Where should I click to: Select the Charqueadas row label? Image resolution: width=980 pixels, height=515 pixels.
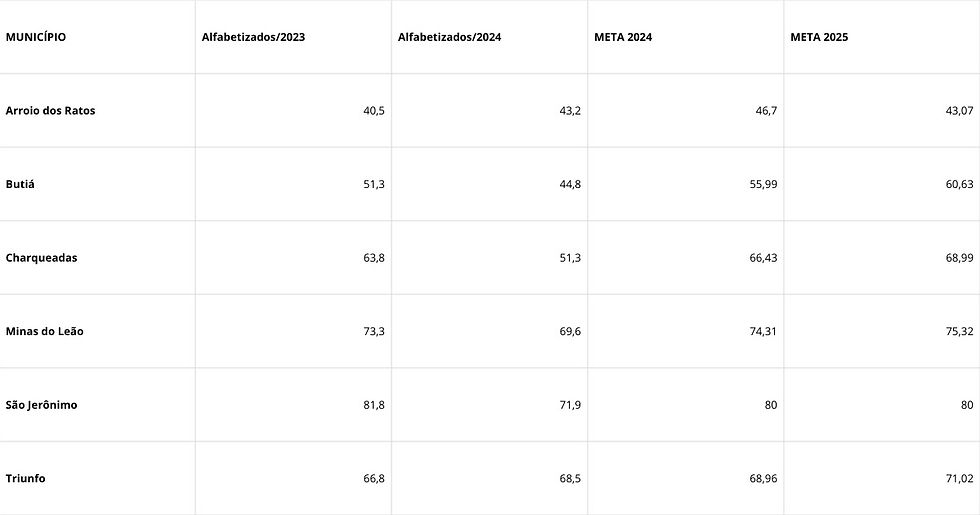(x=41, y=258)
